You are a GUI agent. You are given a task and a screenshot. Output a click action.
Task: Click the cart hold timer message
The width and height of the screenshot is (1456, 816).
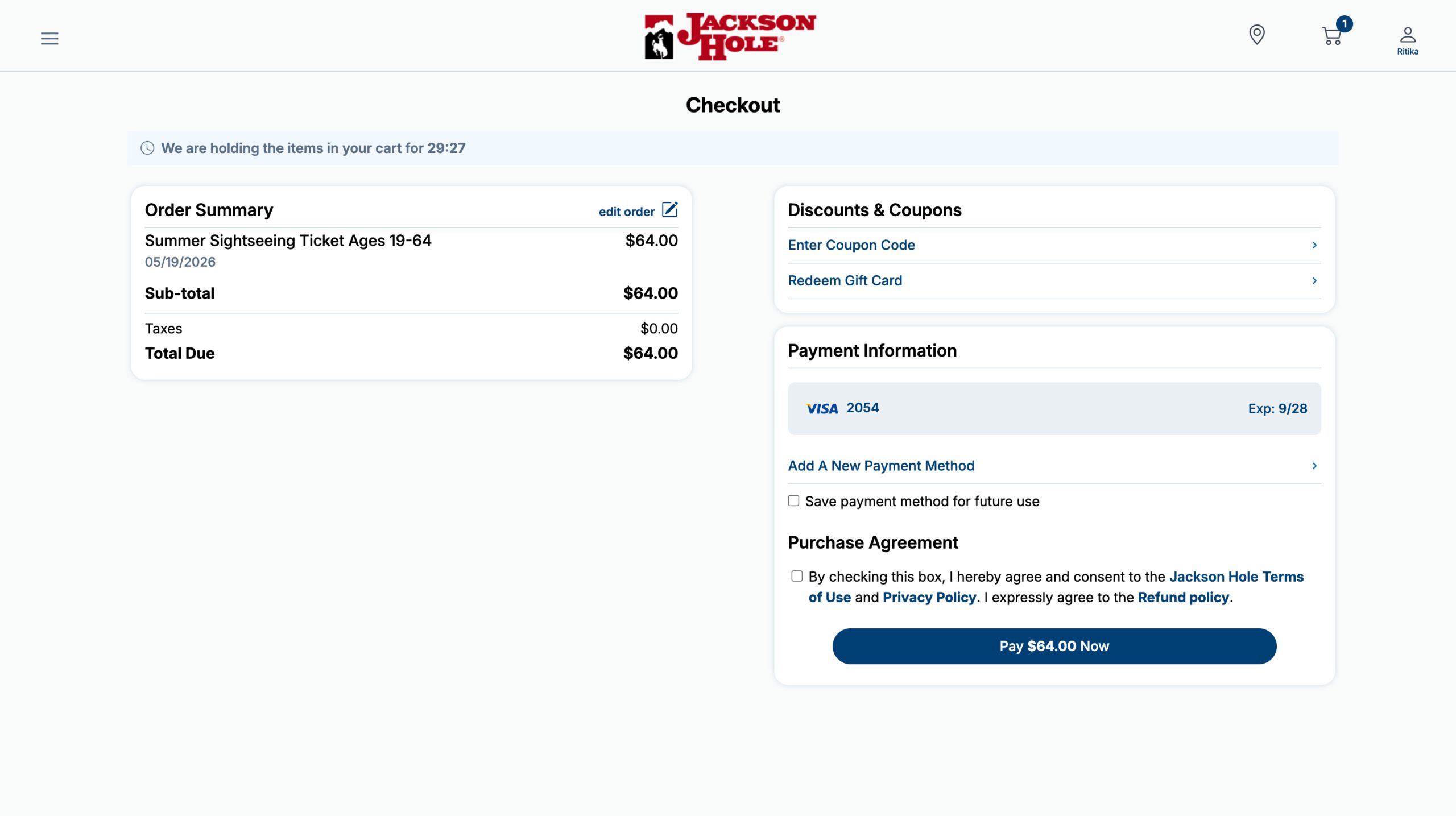[313, 148]
